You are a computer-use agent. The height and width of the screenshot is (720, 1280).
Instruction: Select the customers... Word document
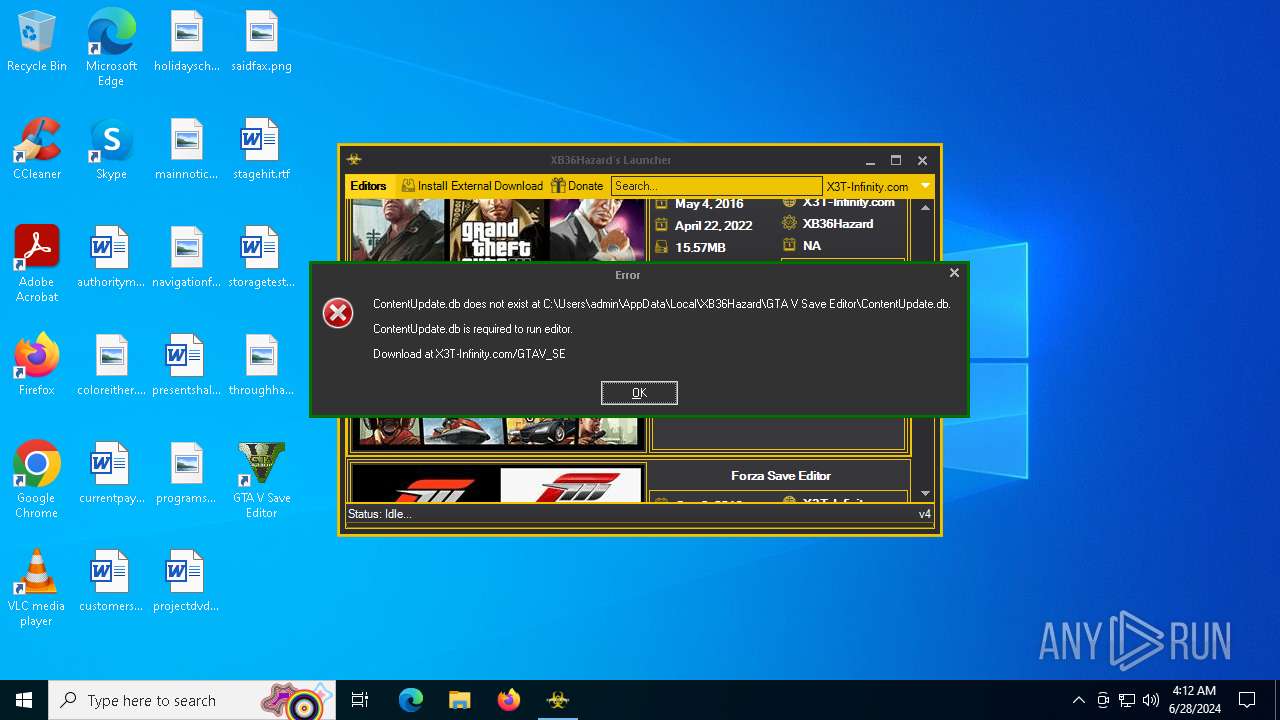(x=111, y=582)
